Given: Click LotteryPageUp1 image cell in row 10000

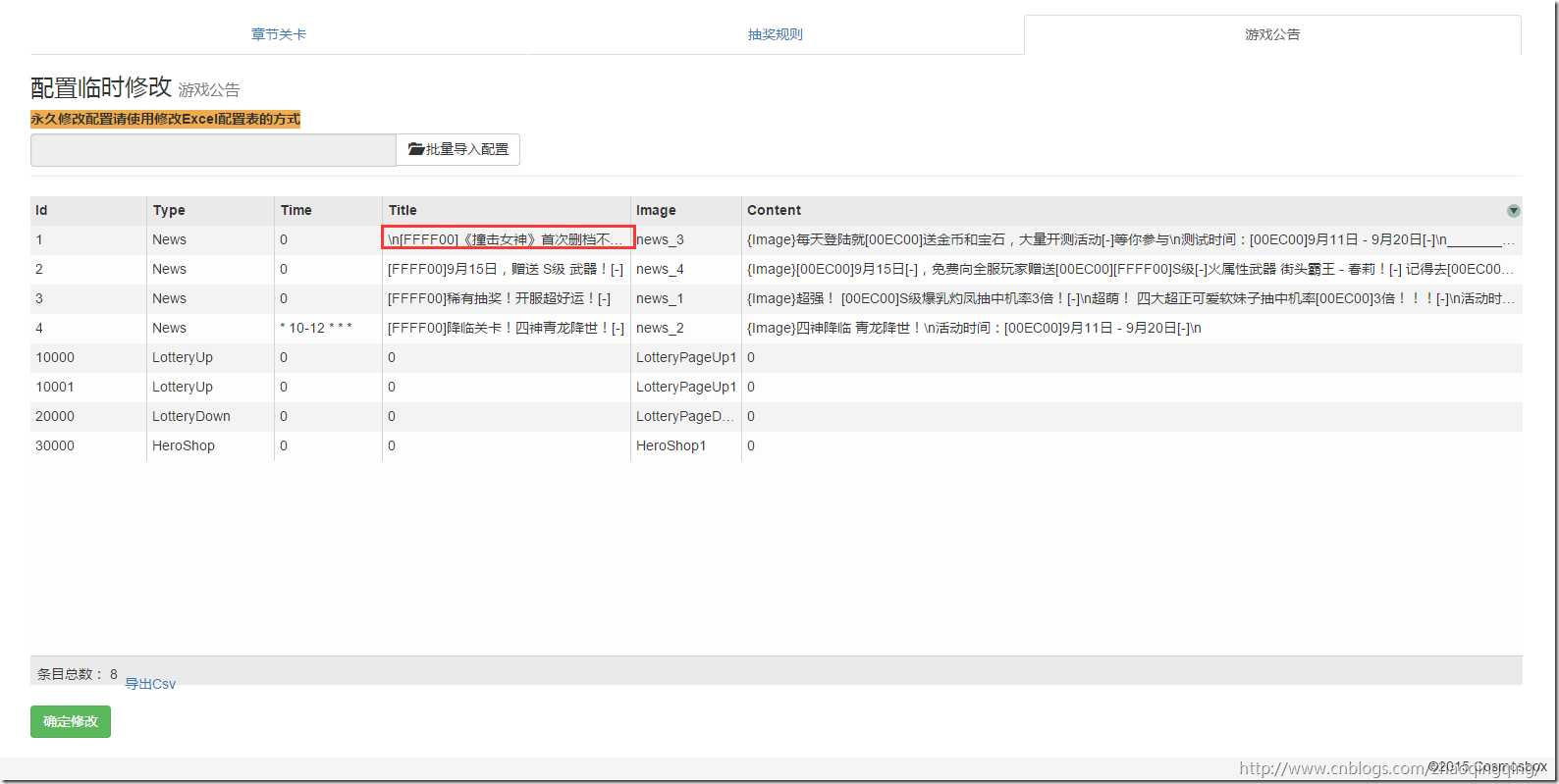Looking at the screenshot, I should 686,357.
